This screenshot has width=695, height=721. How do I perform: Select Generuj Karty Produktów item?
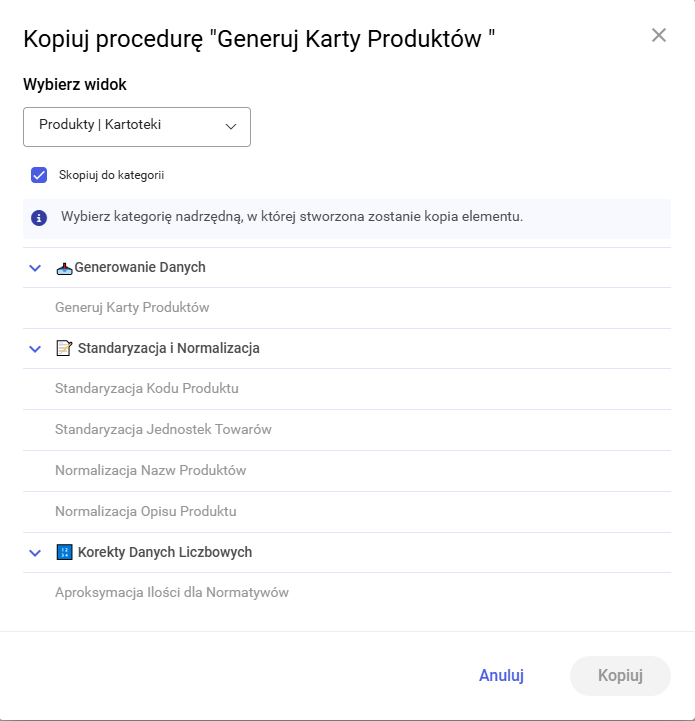132,308
